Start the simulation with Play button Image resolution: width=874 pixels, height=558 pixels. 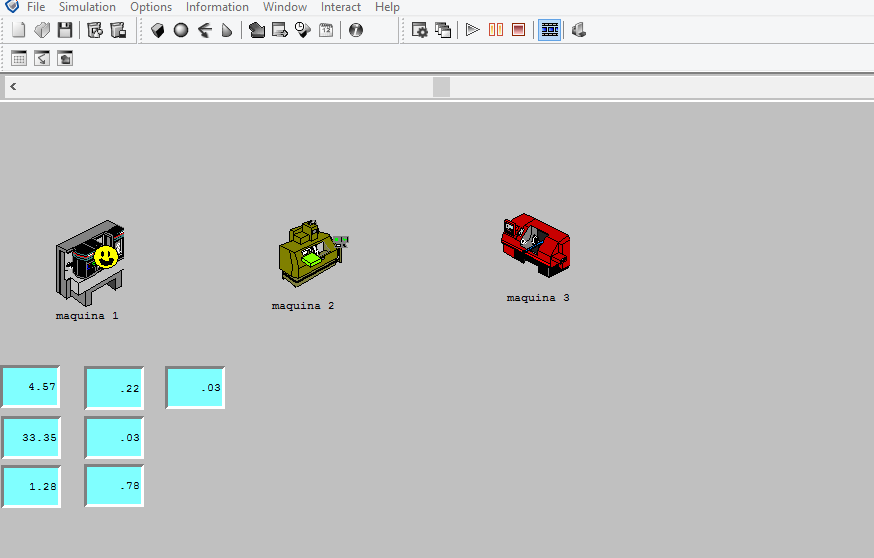click(x=473, y=30)
